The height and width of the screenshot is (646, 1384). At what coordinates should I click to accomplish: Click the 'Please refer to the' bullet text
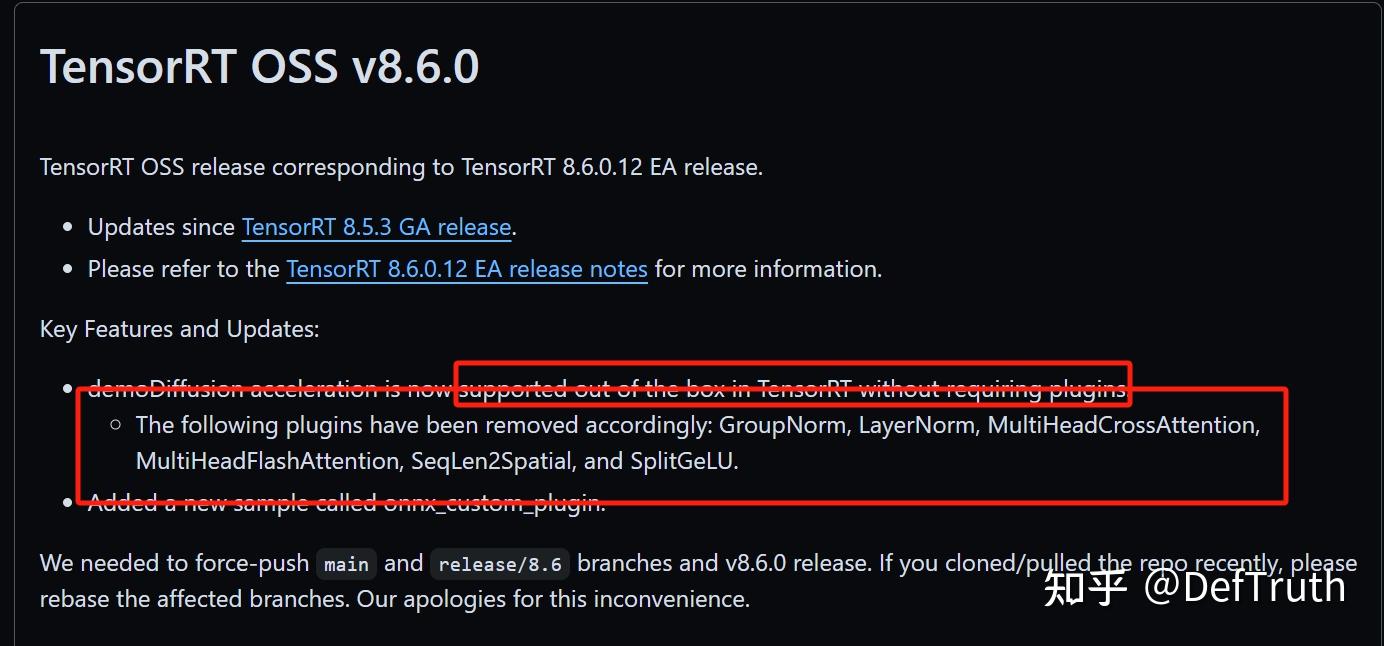(x=184, y=269)
